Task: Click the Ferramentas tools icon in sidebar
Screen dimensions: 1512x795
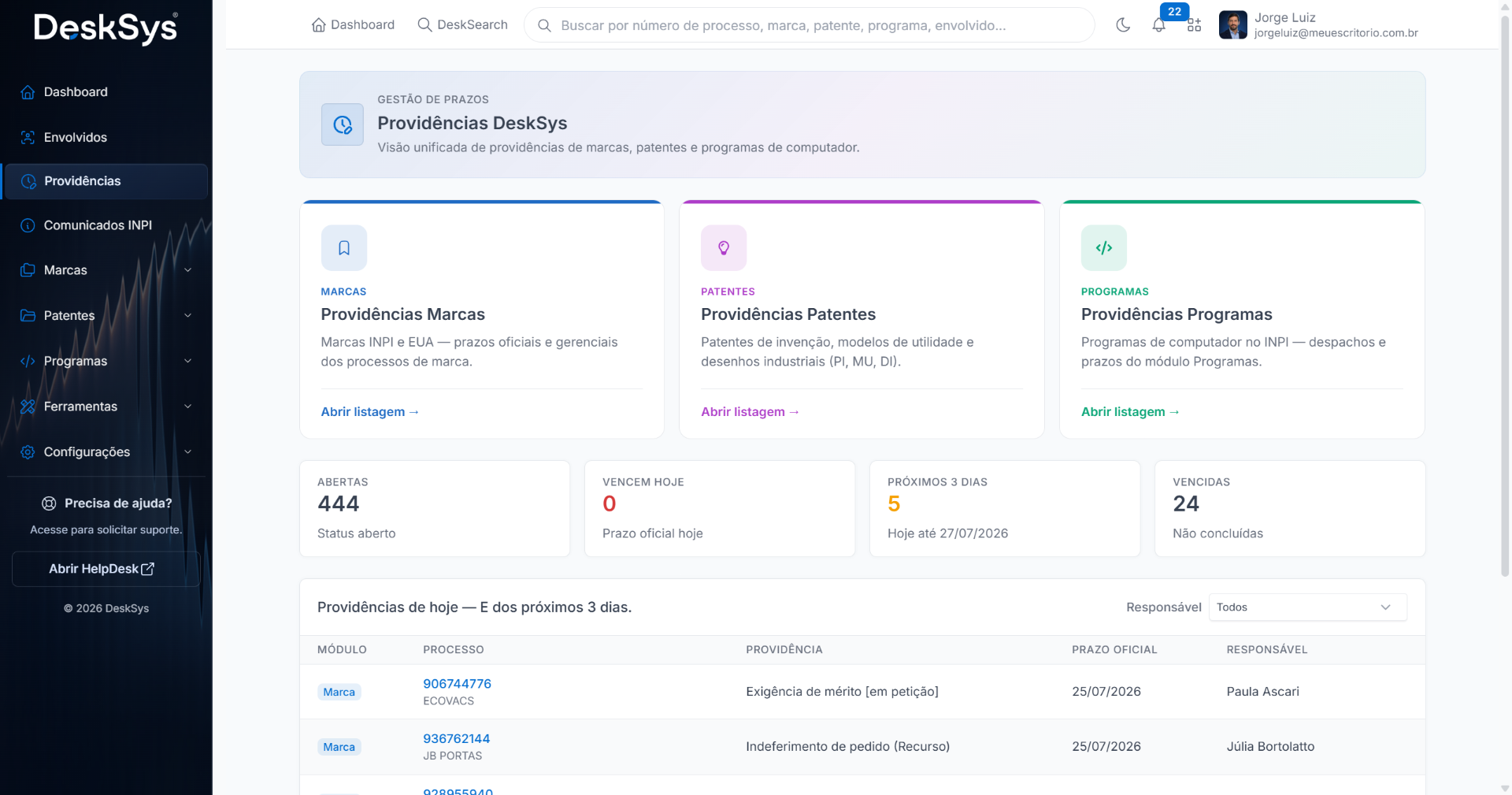Action: (28, 407)
